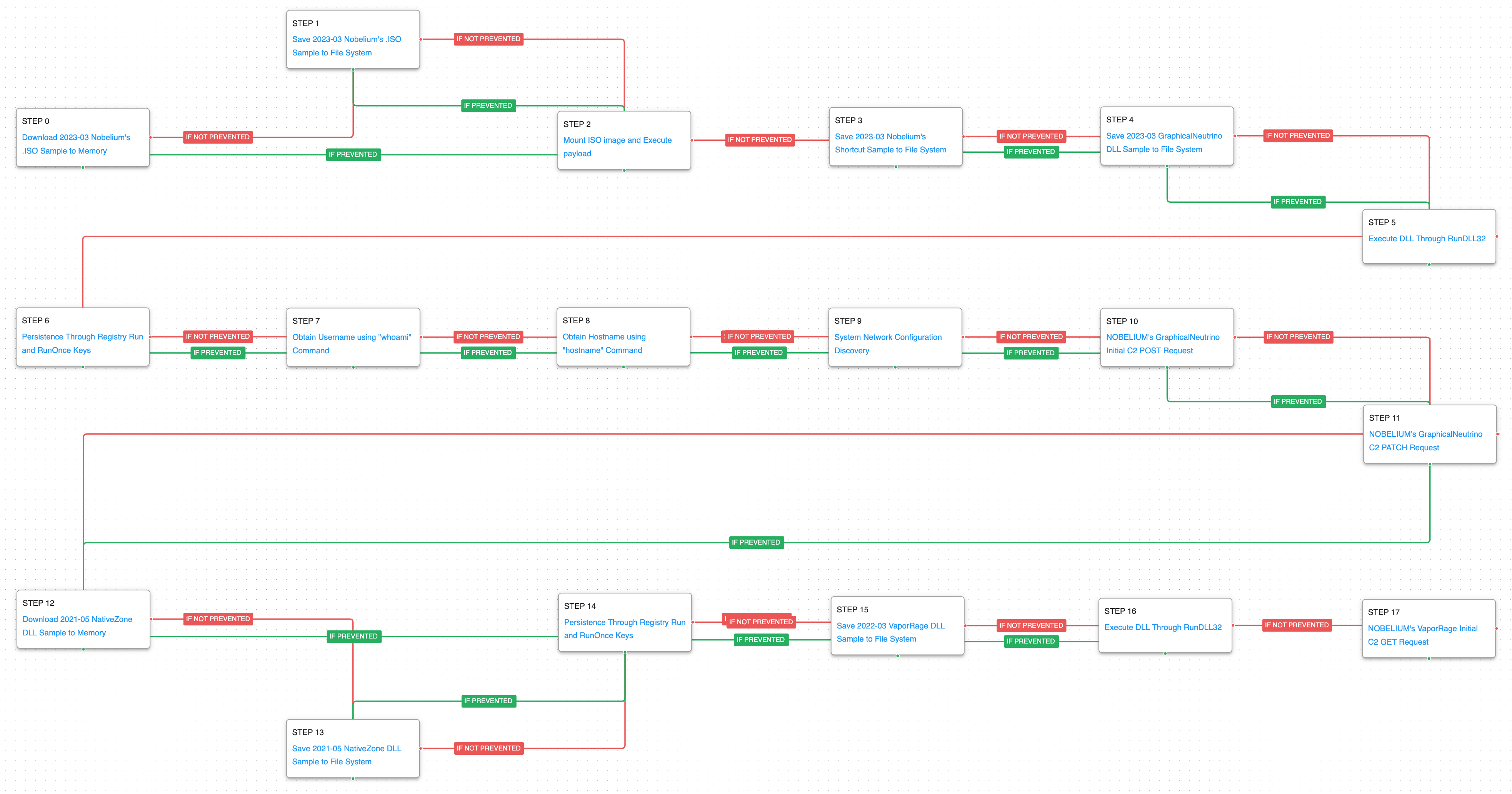Click GraphicalNeutrino C2 PATCH Request link
The width and height of the screenshot is (1512, 794).
coord(1425,440)
